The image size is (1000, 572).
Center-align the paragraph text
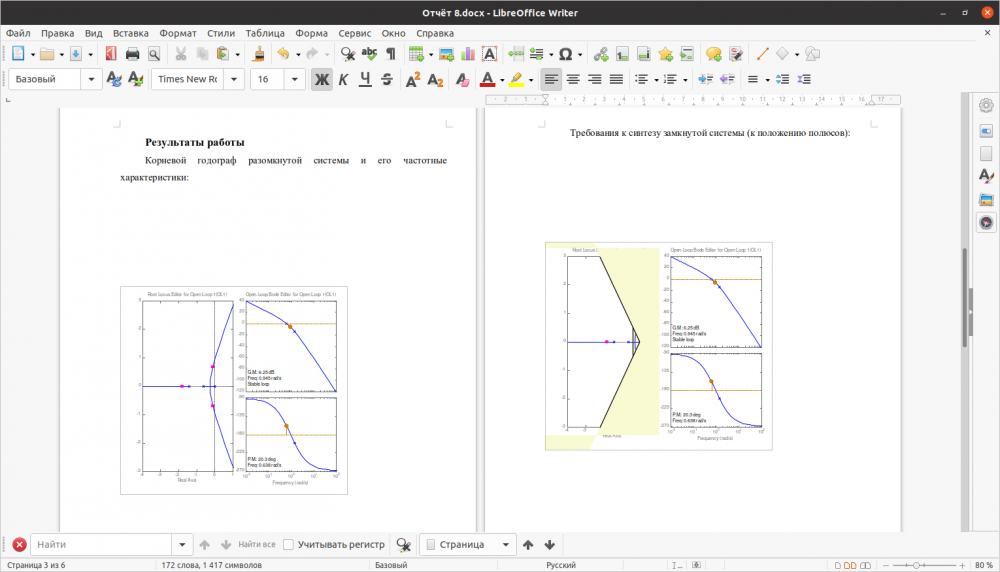tap(573, 79)
